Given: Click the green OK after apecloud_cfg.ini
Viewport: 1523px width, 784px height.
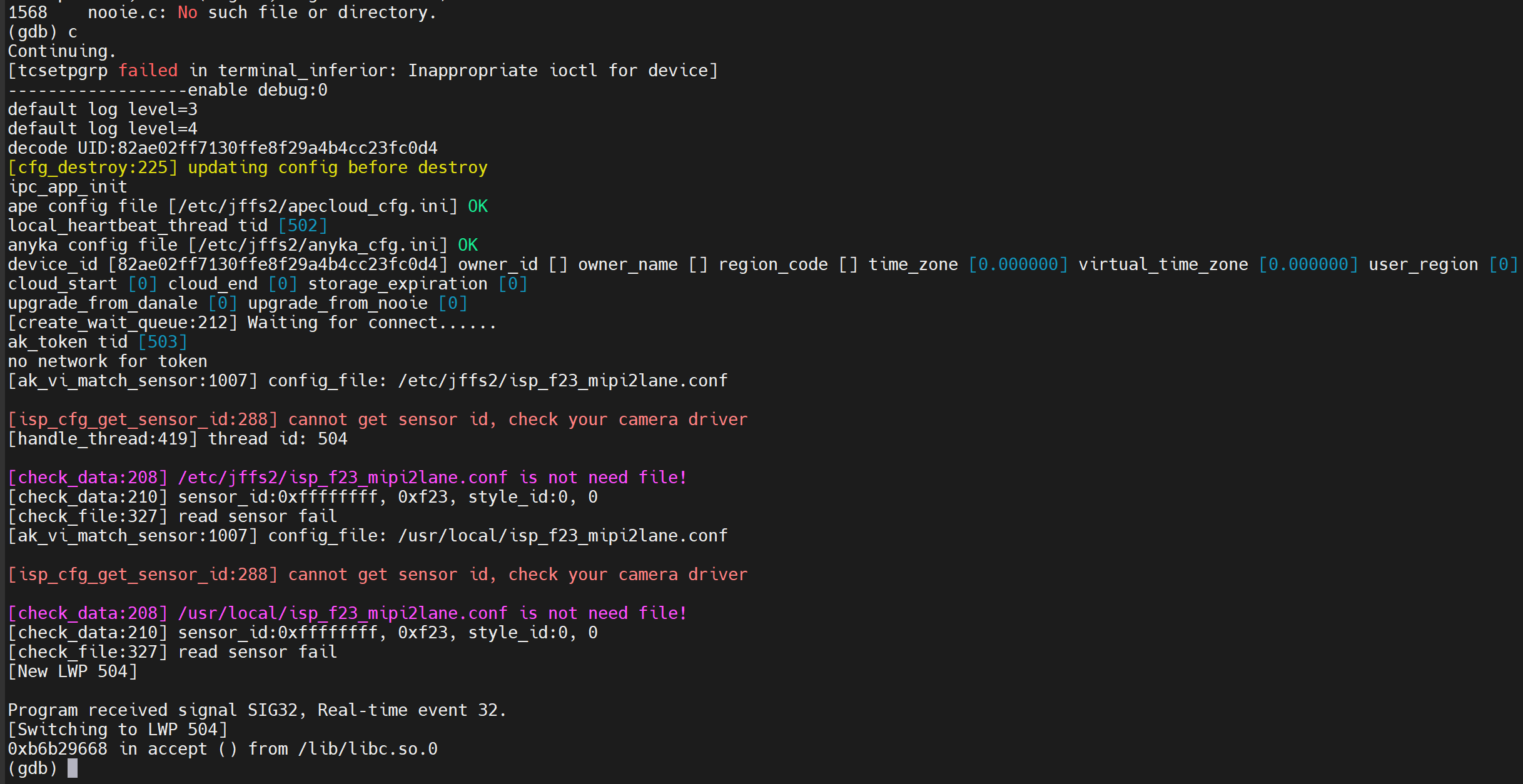Looking at the screenshot, I should coord(478,206).
